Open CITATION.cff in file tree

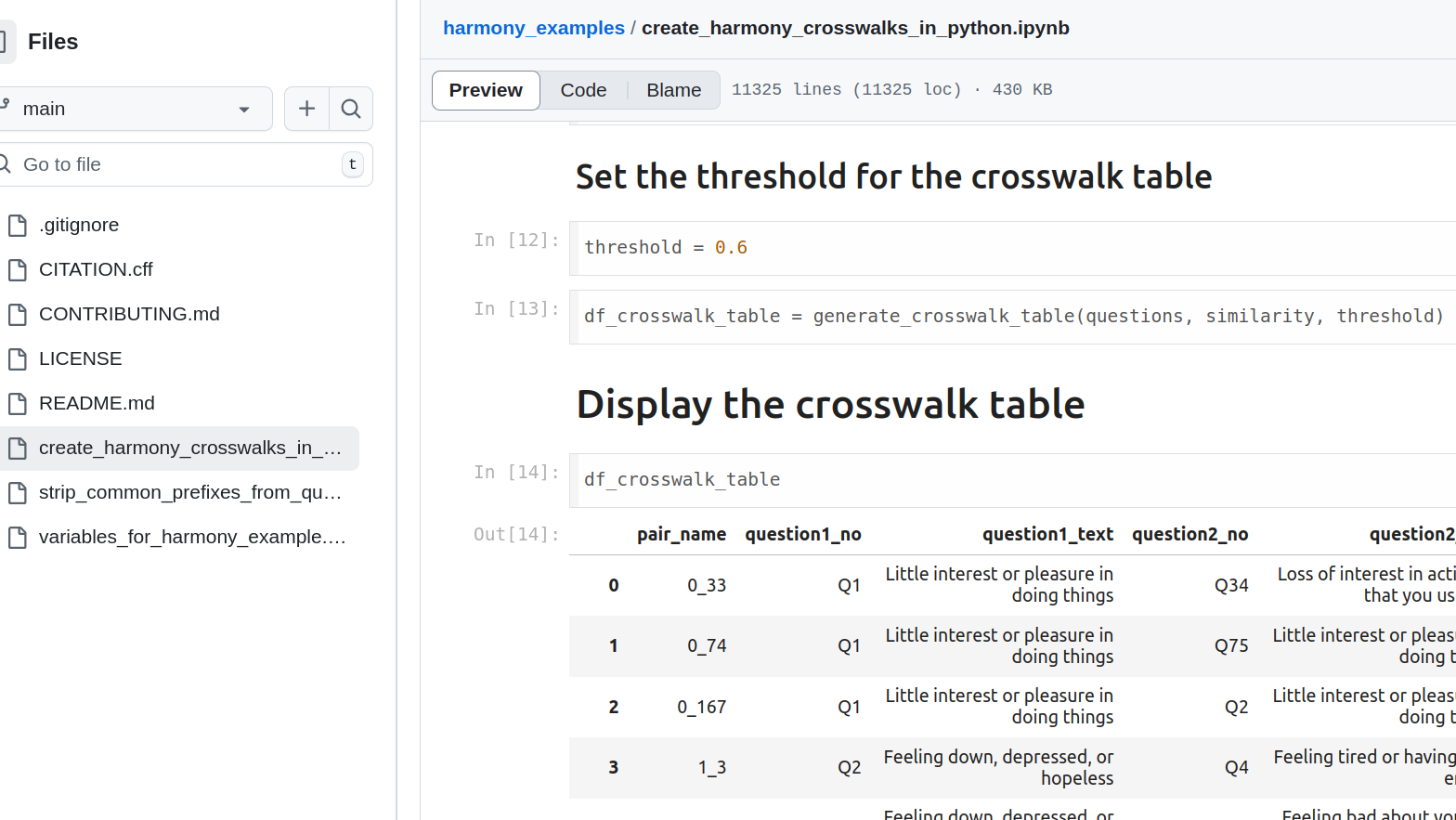96,269
